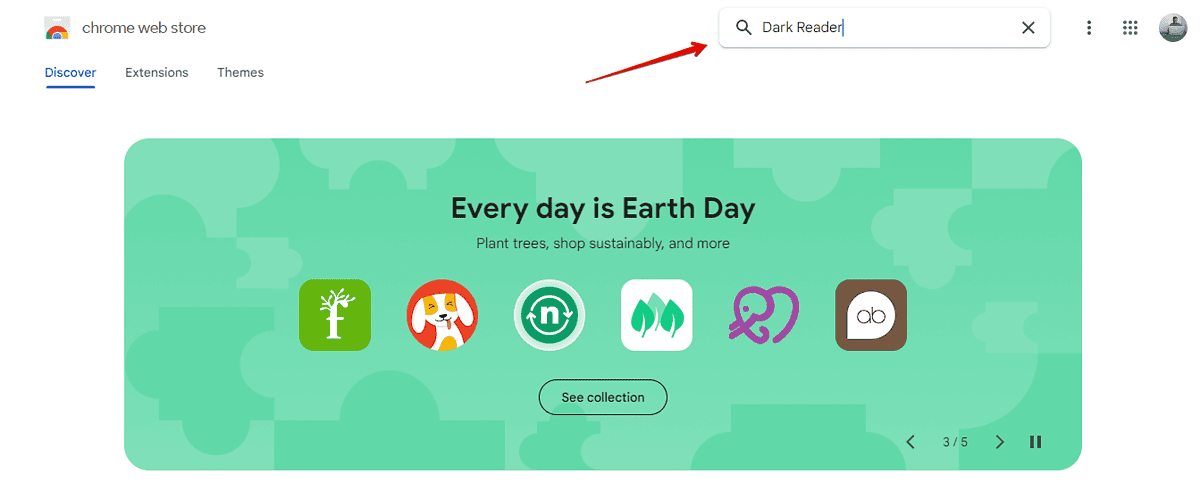Image resolution: width=1200 pixels, height=499 pixels.
Task: Select the circular green 'n' extension icon
Action: 549,315
